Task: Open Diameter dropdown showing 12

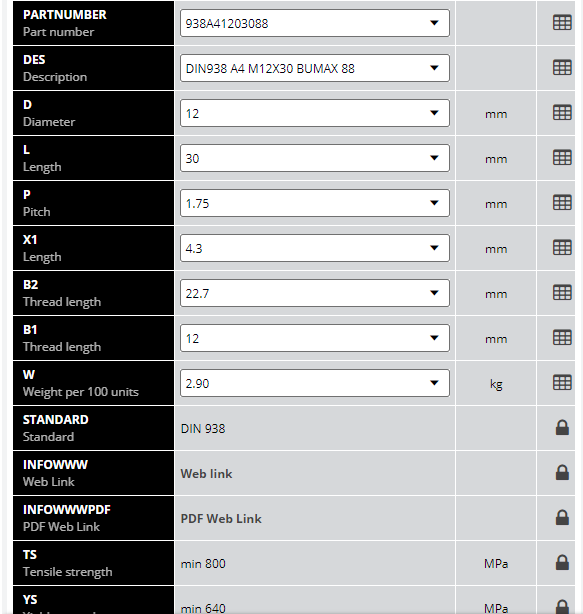Action: click(315, 113)
